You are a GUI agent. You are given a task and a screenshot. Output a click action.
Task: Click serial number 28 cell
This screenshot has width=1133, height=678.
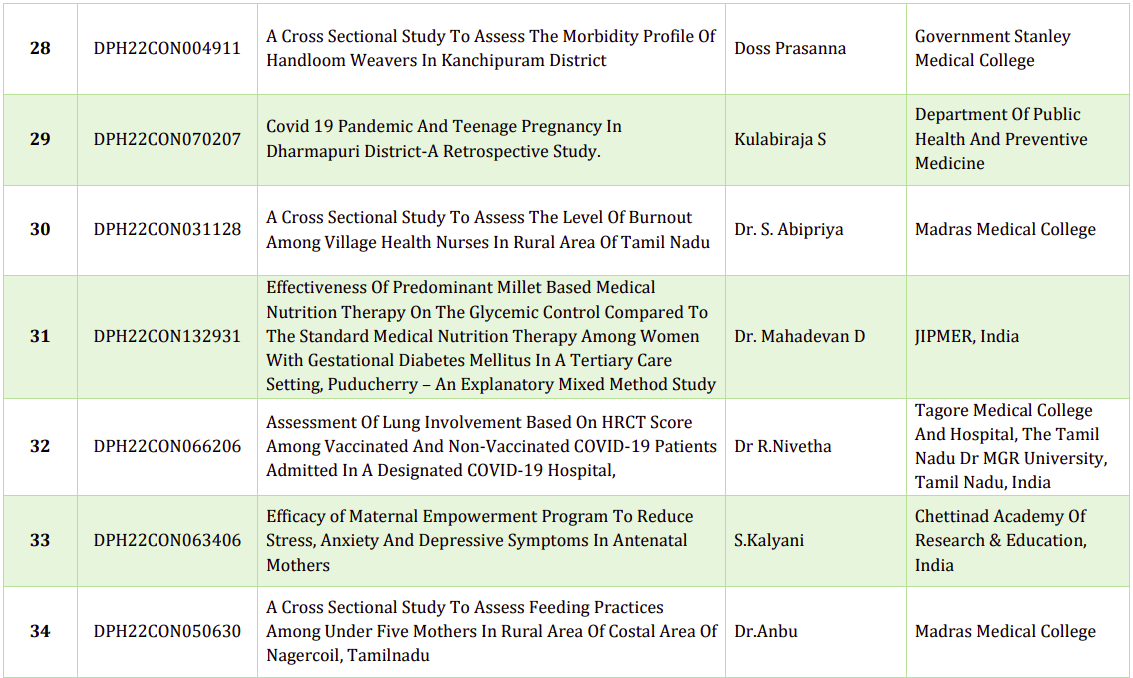(40, 48)
